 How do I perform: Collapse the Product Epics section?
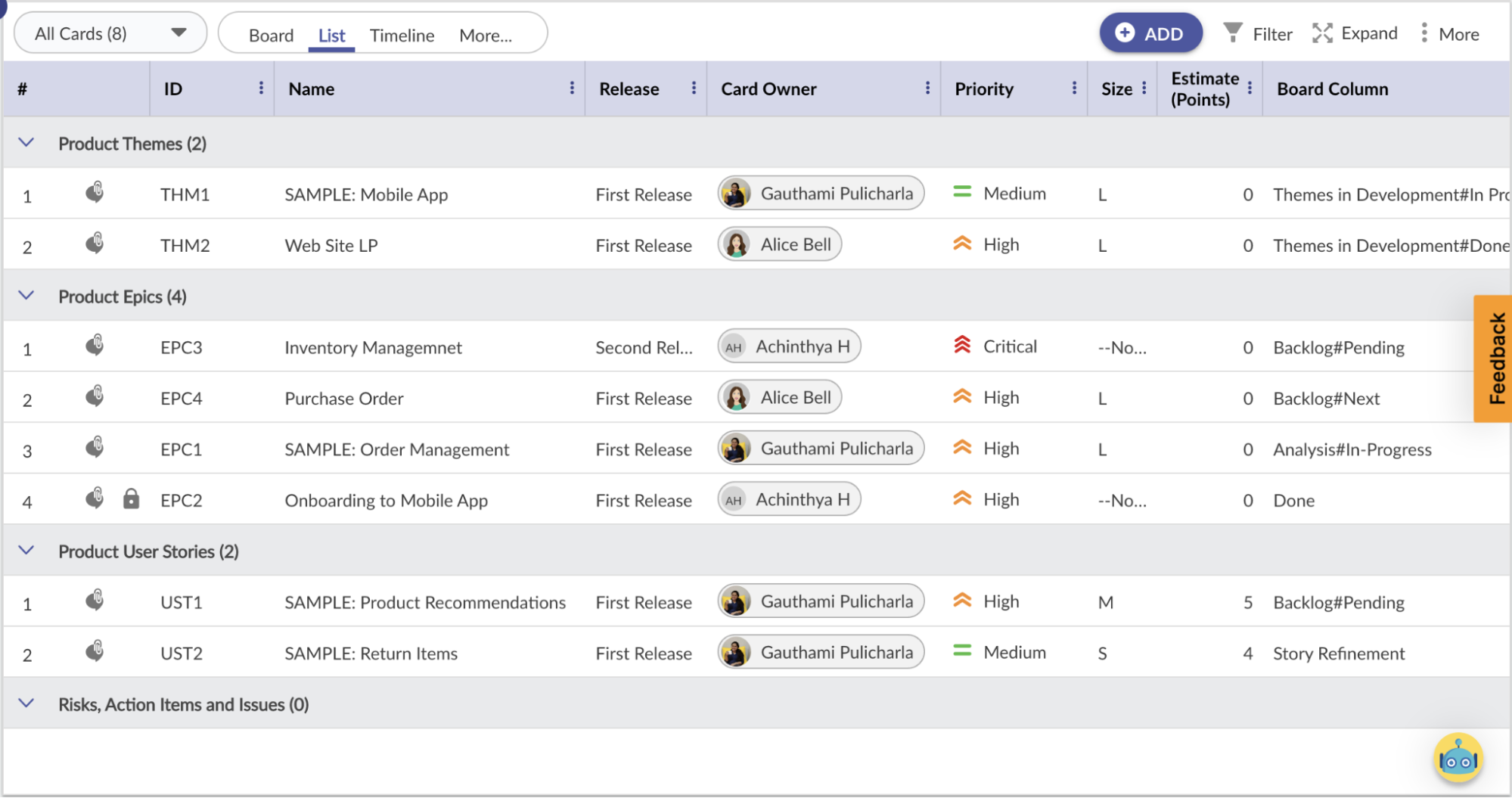(26, 296)
